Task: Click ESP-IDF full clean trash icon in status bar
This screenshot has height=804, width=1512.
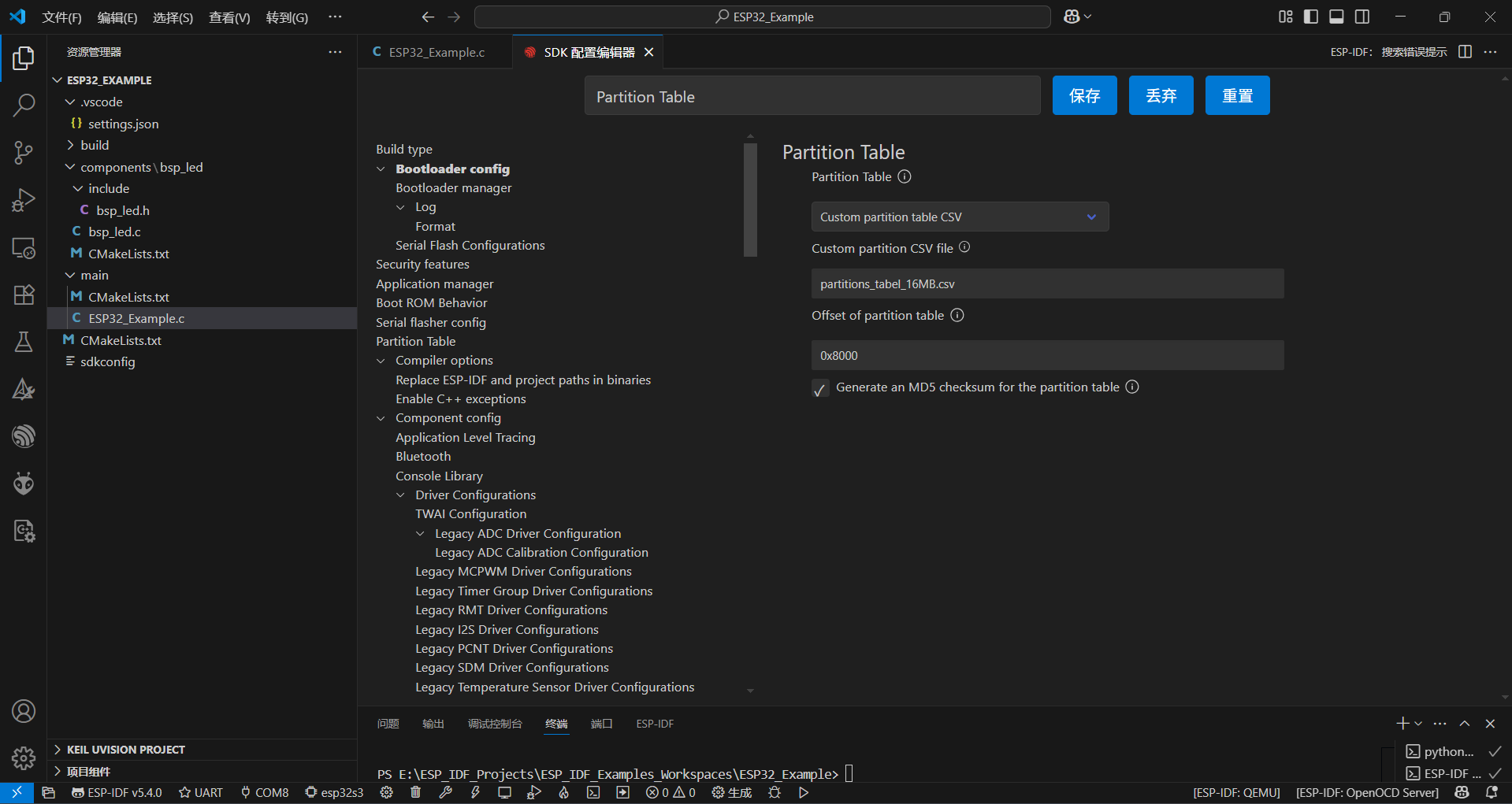Action: coord(416,792)
